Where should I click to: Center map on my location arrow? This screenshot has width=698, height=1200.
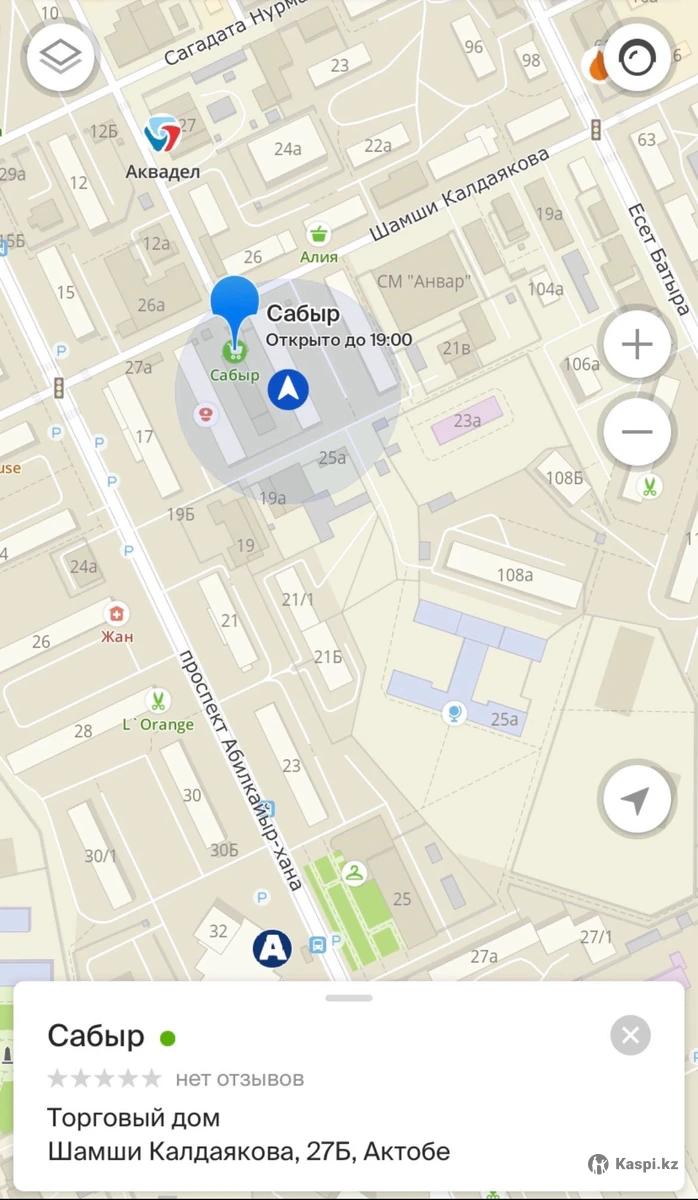pyautogui.click(x=637, y=800)
